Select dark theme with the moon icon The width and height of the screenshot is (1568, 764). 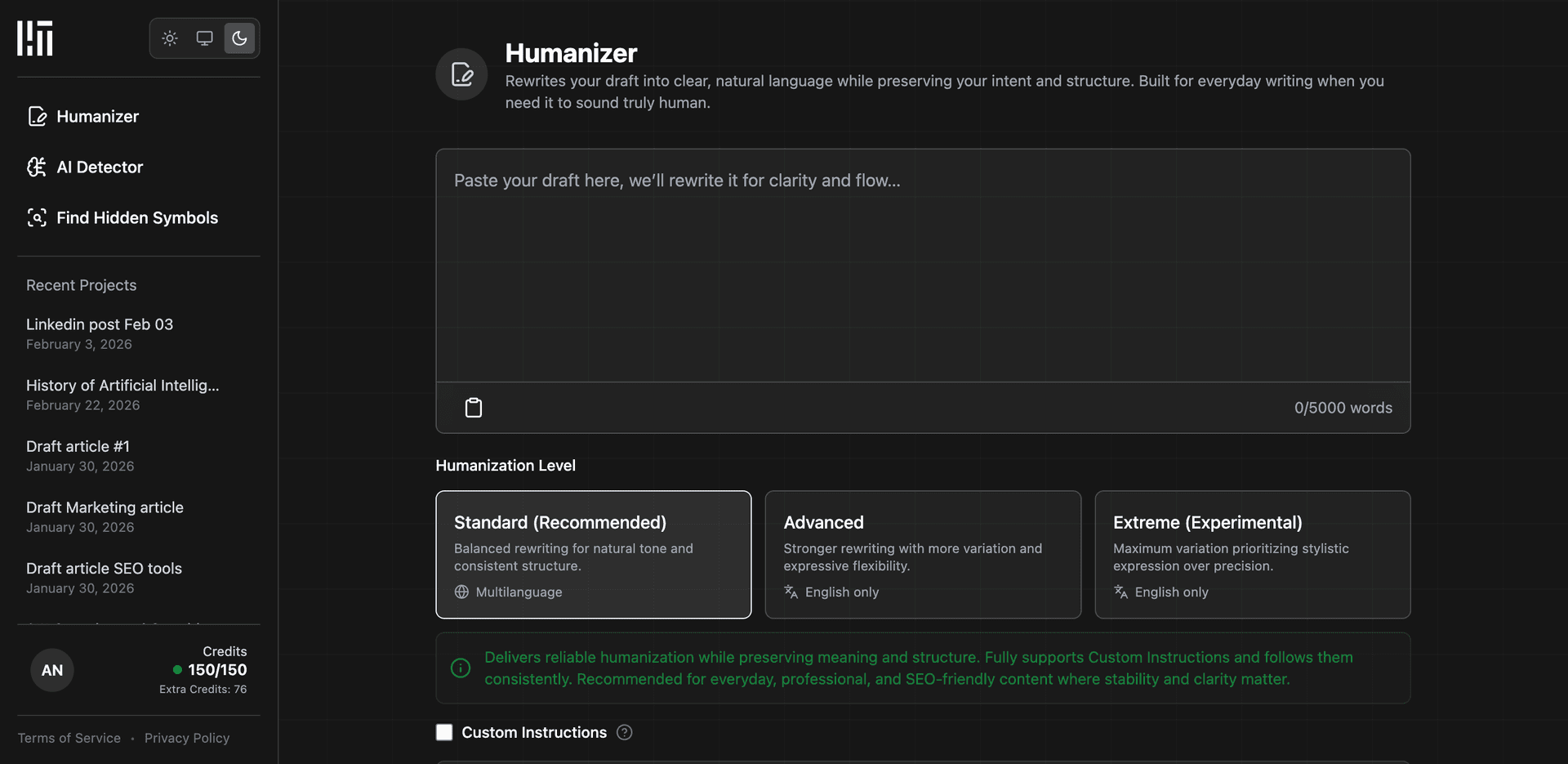(239, 38)
